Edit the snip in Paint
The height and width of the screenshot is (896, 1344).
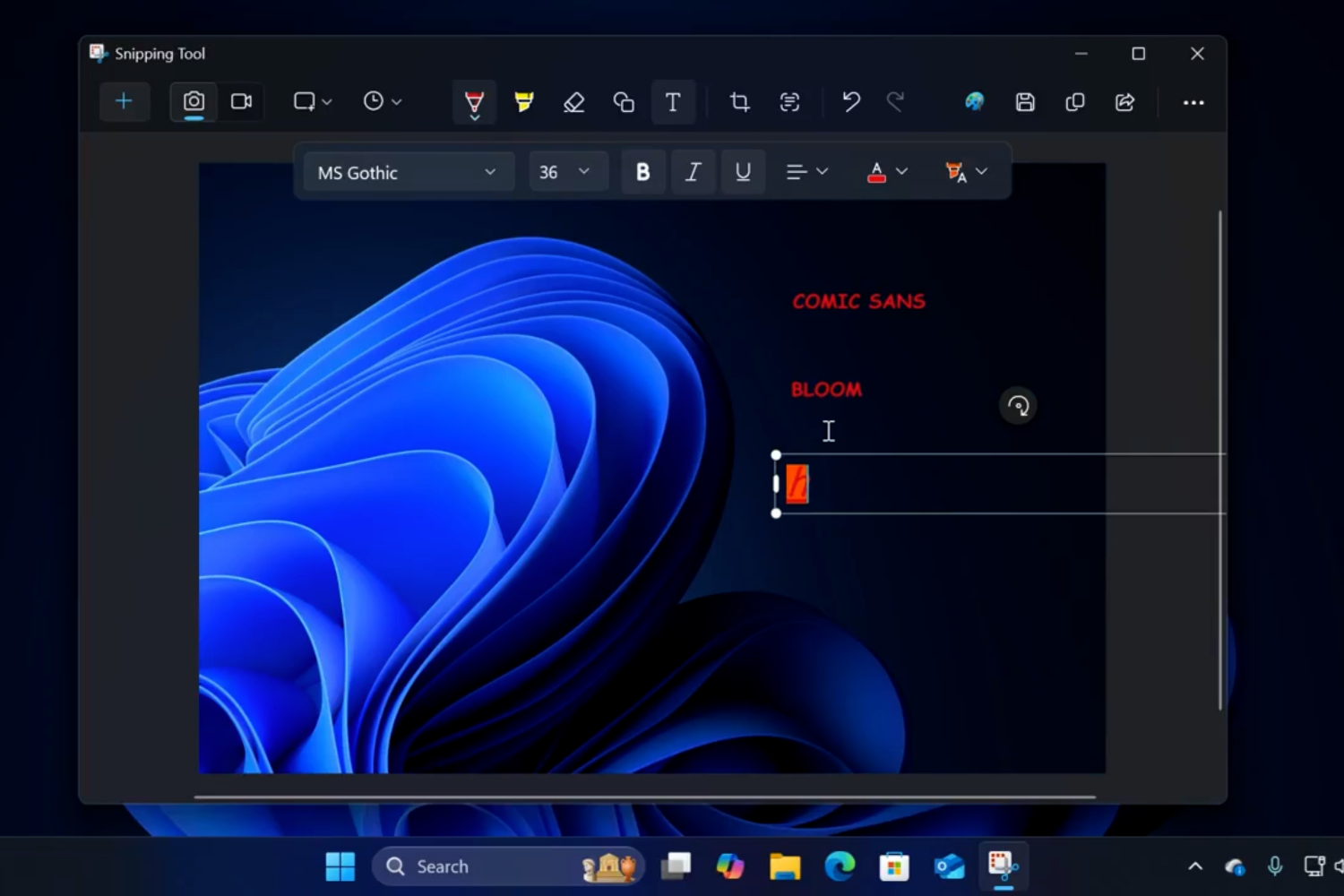[975, 102]
